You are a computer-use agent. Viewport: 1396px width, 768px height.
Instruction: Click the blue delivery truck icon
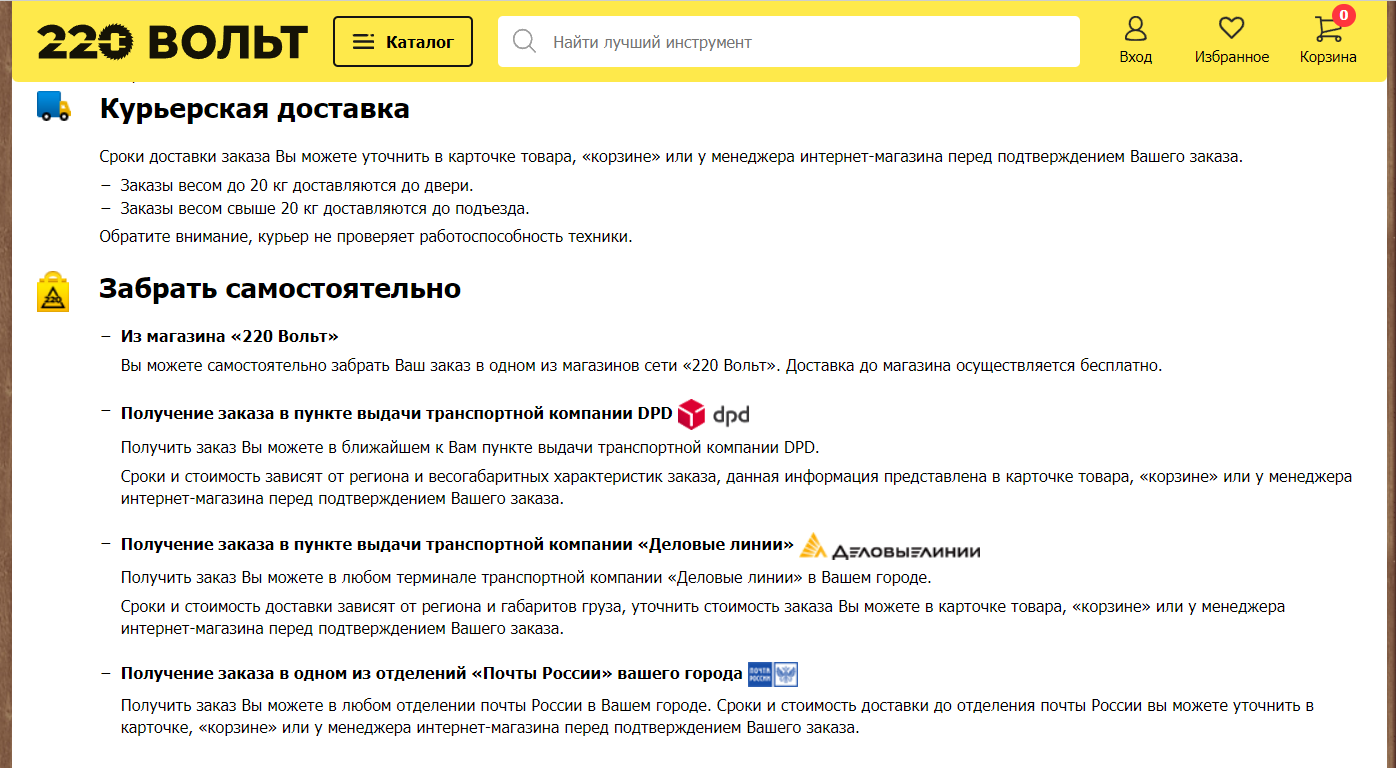54,106
